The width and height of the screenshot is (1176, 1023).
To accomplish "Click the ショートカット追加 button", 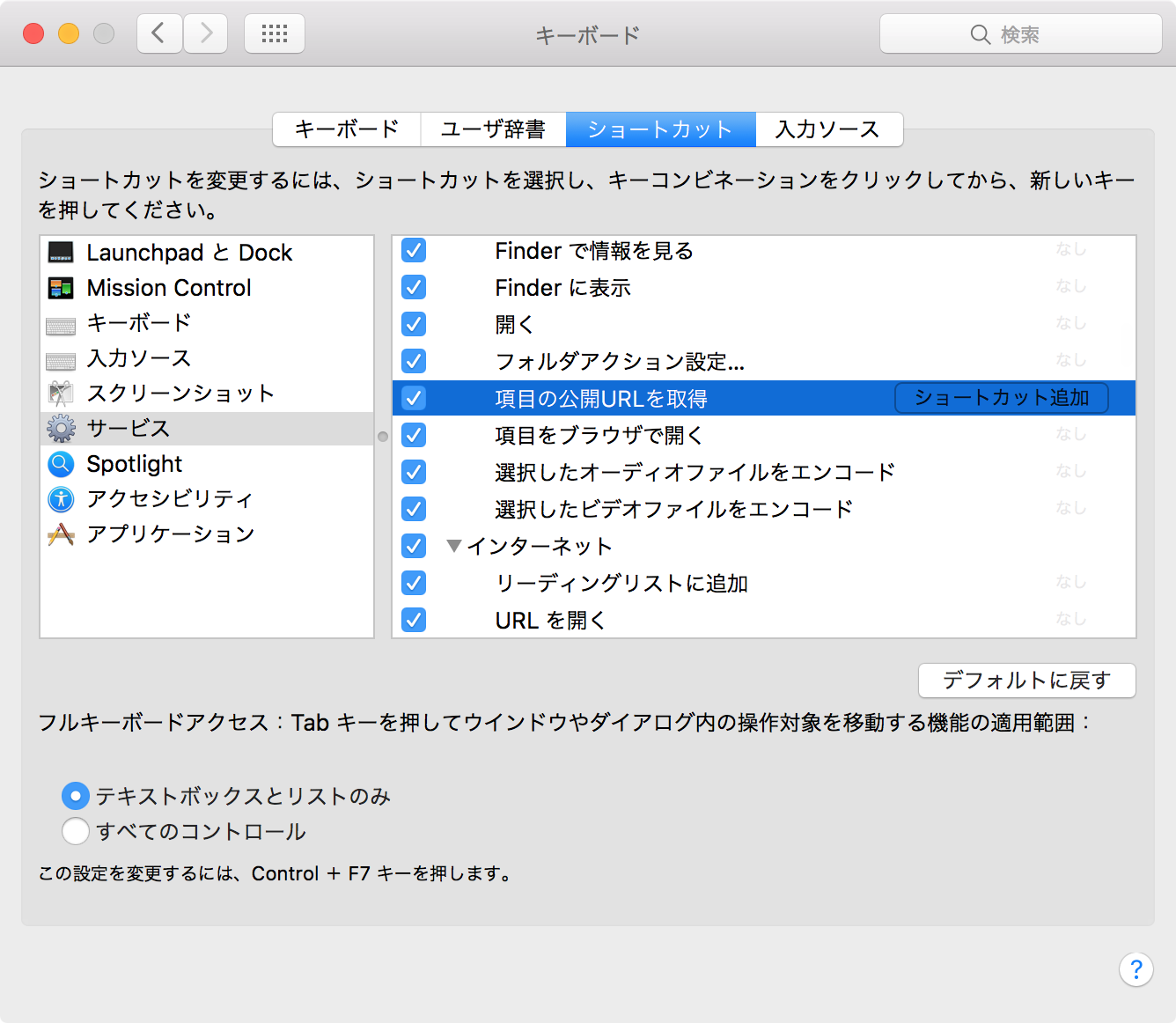I will pyautogui.click(x=1001, y=398).
